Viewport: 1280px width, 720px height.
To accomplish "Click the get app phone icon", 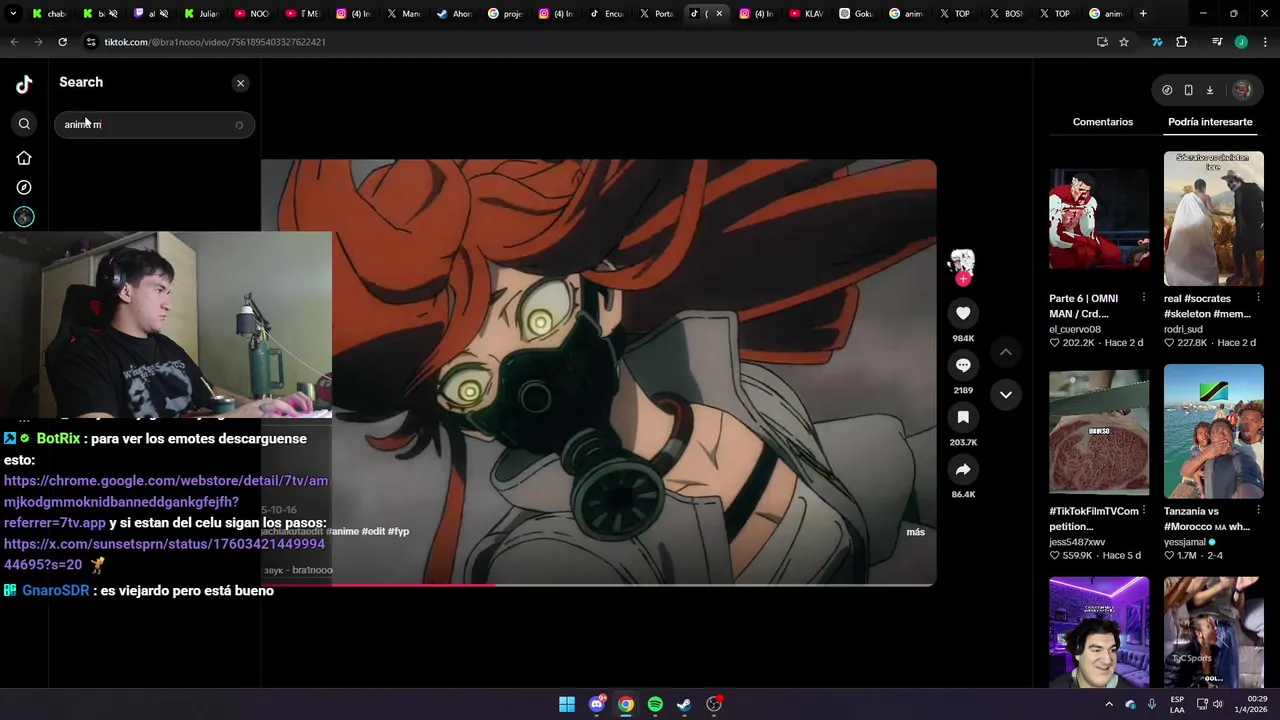I will tap(1188, 90).
